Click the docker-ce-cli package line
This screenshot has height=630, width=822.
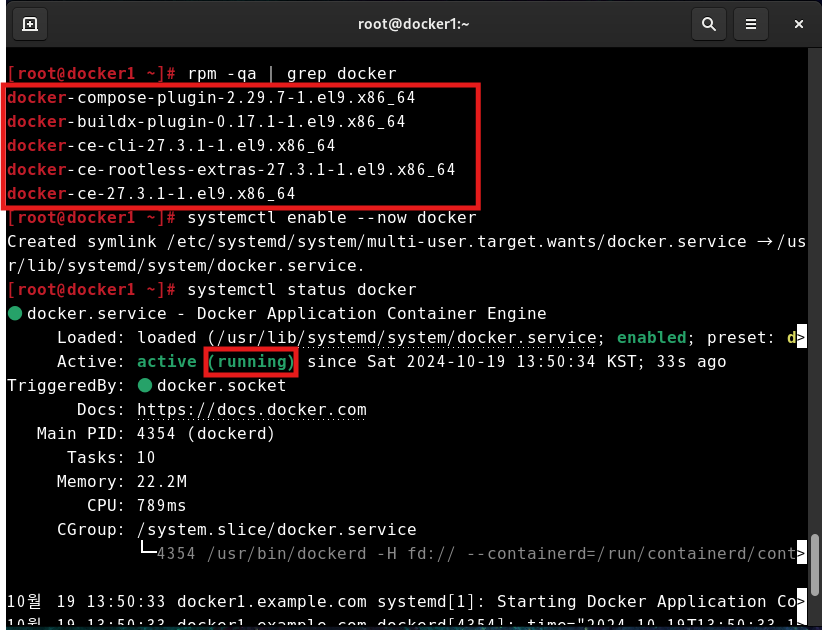click(171, 146)
